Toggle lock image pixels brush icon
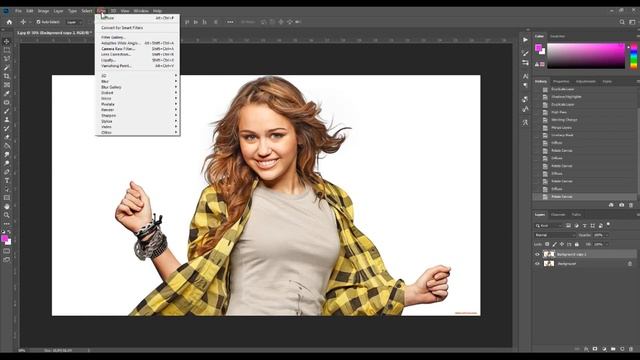Viewport: 640px width, 360px height. pos(555,244)
